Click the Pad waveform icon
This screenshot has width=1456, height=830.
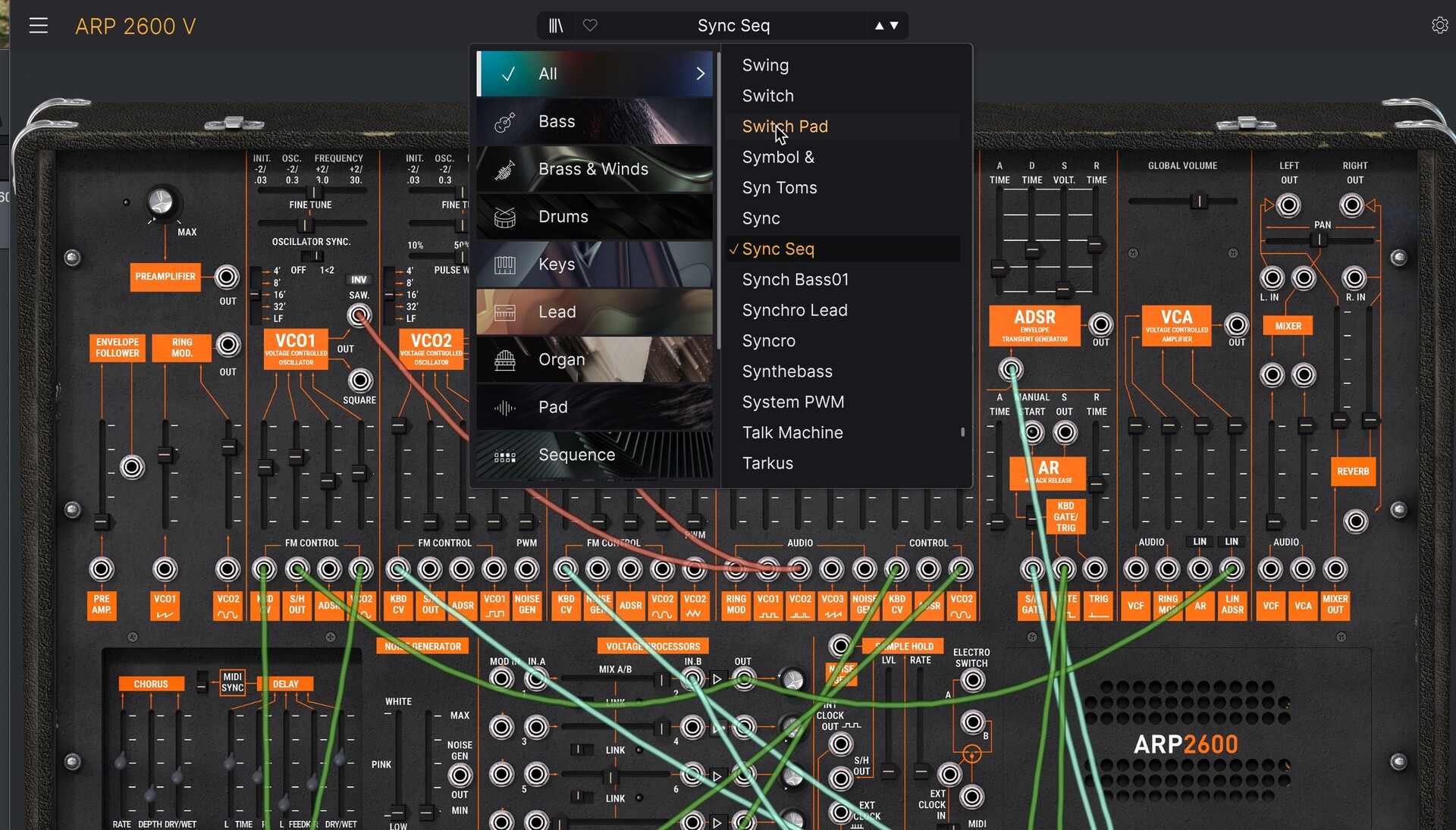coord(505,408)
